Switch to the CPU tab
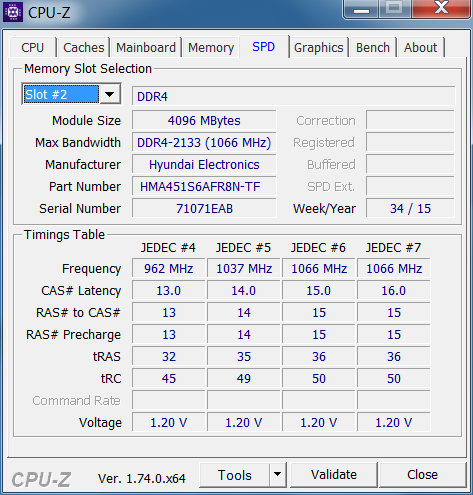This screenshot has width=473, height=495. [33, 47]
